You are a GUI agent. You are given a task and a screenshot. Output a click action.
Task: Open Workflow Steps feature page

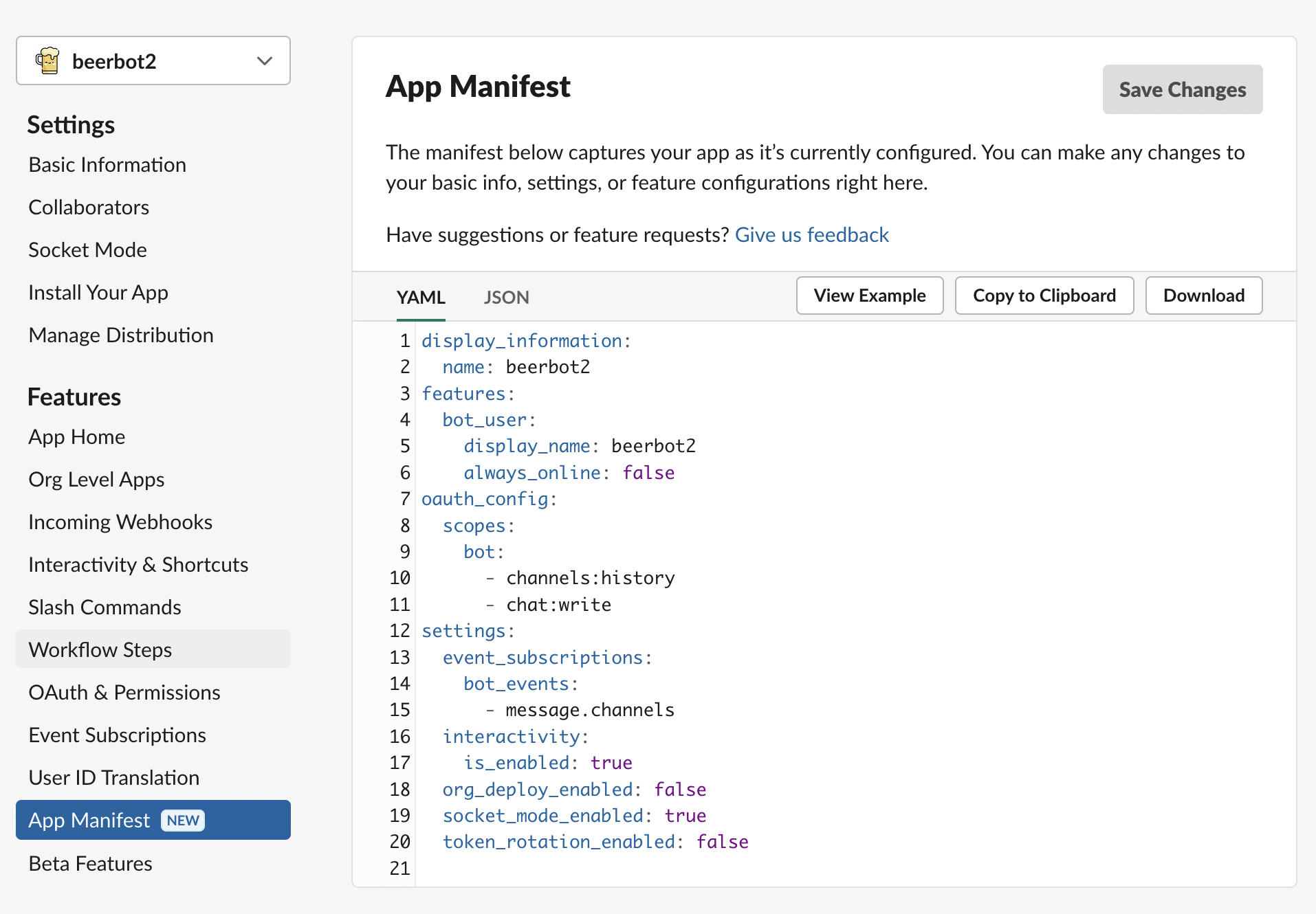point(100,650)
